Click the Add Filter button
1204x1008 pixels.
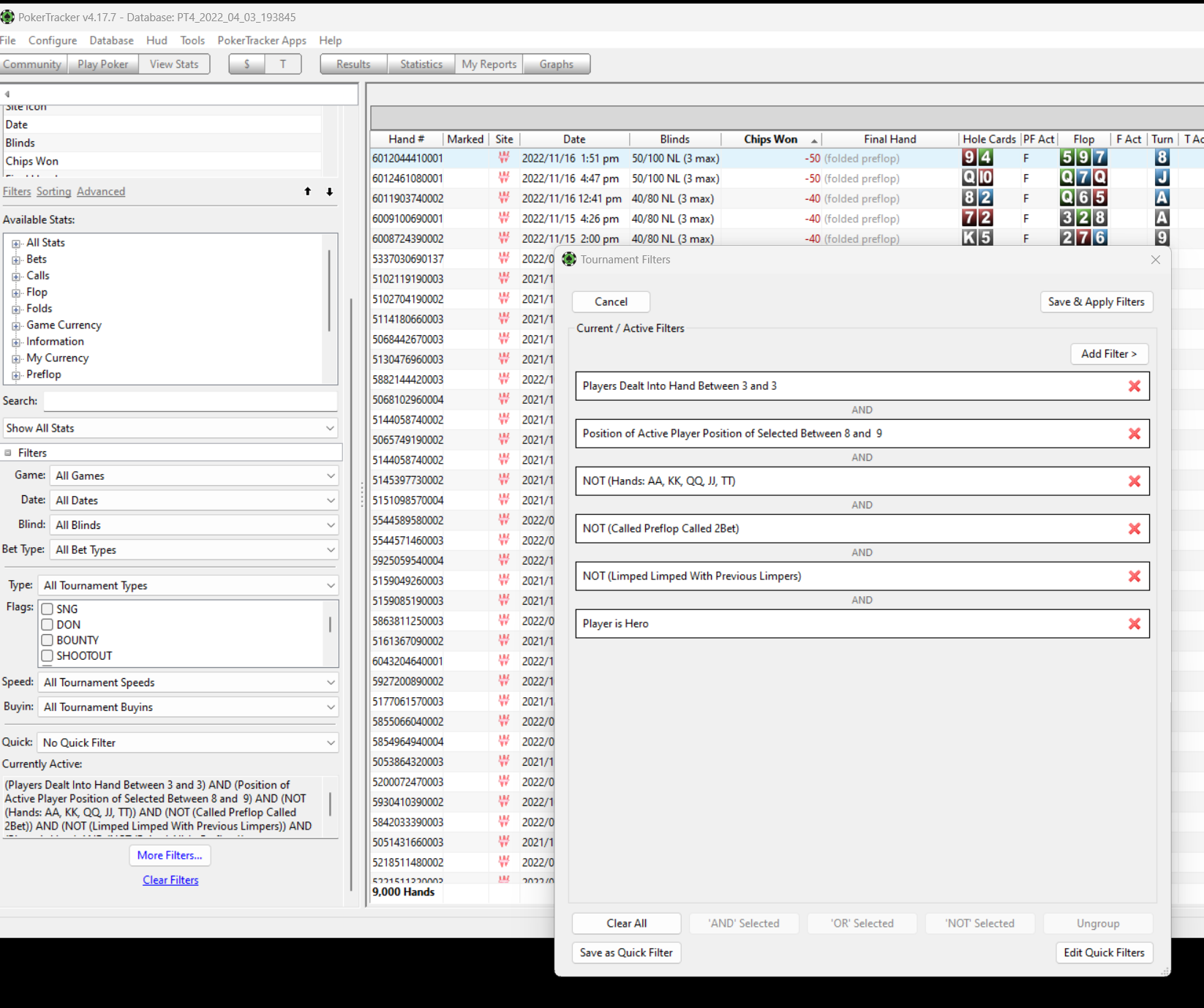click(x=1109, y=354)
